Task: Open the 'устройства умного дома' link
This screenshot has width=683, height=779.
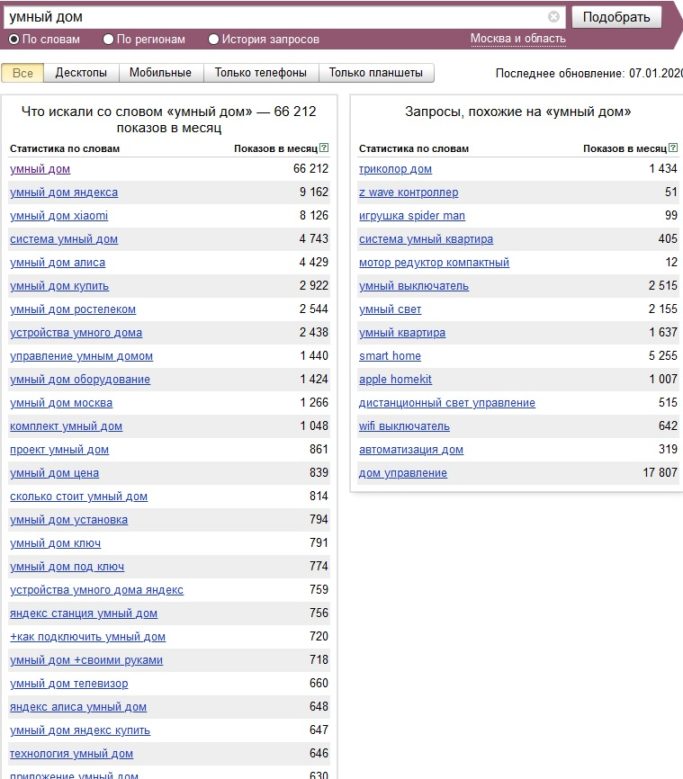Action: click(x=76, y=333)
